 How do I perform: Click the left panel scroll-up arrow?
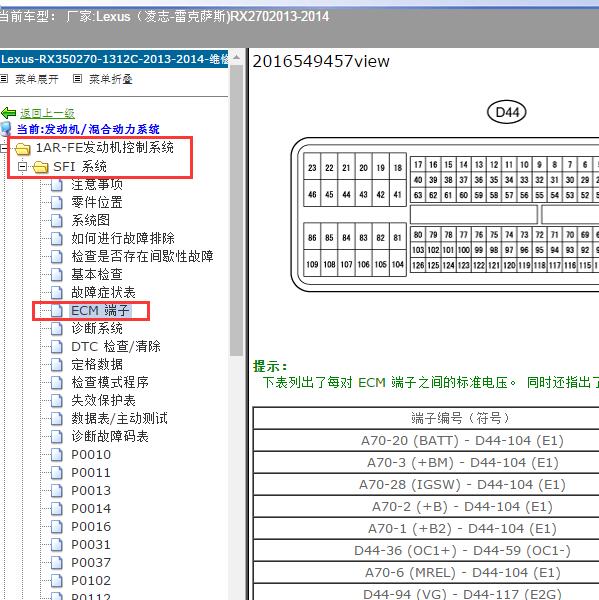click(237, 58)
